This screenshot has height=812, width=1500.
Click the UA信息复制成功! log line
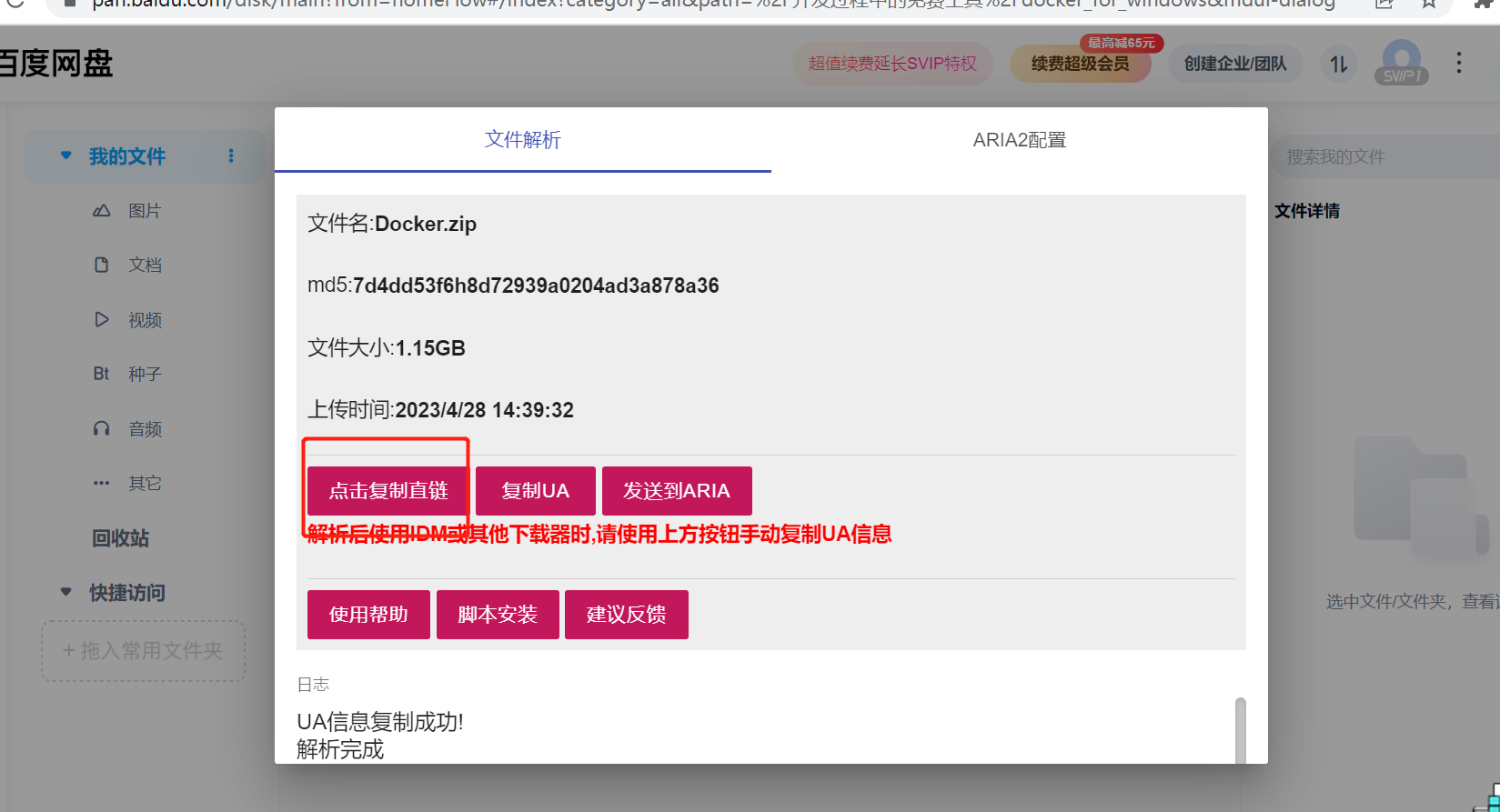380,722
